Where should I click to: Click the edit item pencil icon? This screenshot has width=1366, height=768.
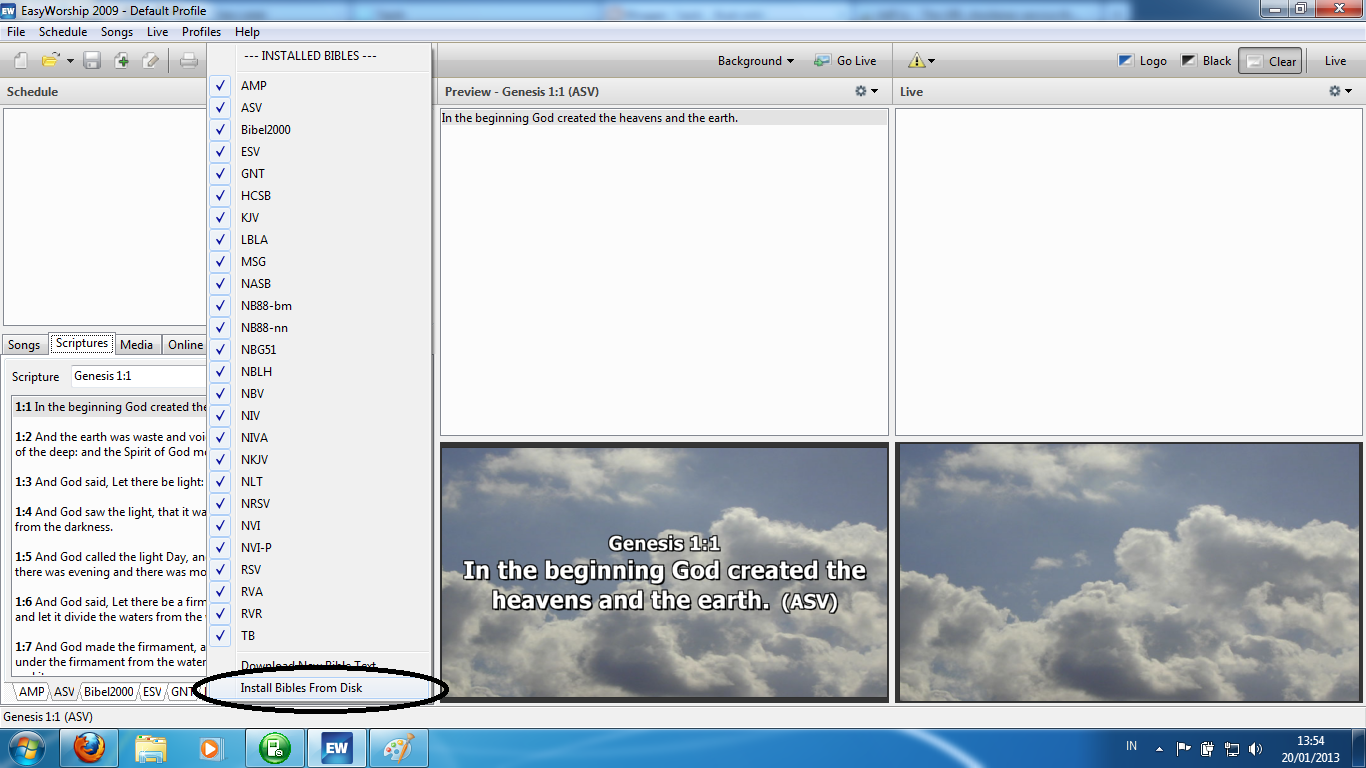pyautogui.click(x=150, y=61)
